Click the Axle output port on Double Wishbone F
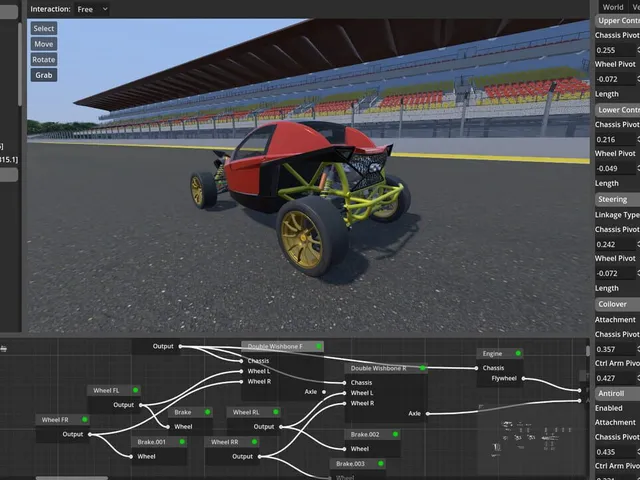Viewport: 640px width, 480px height. point(324,392)
